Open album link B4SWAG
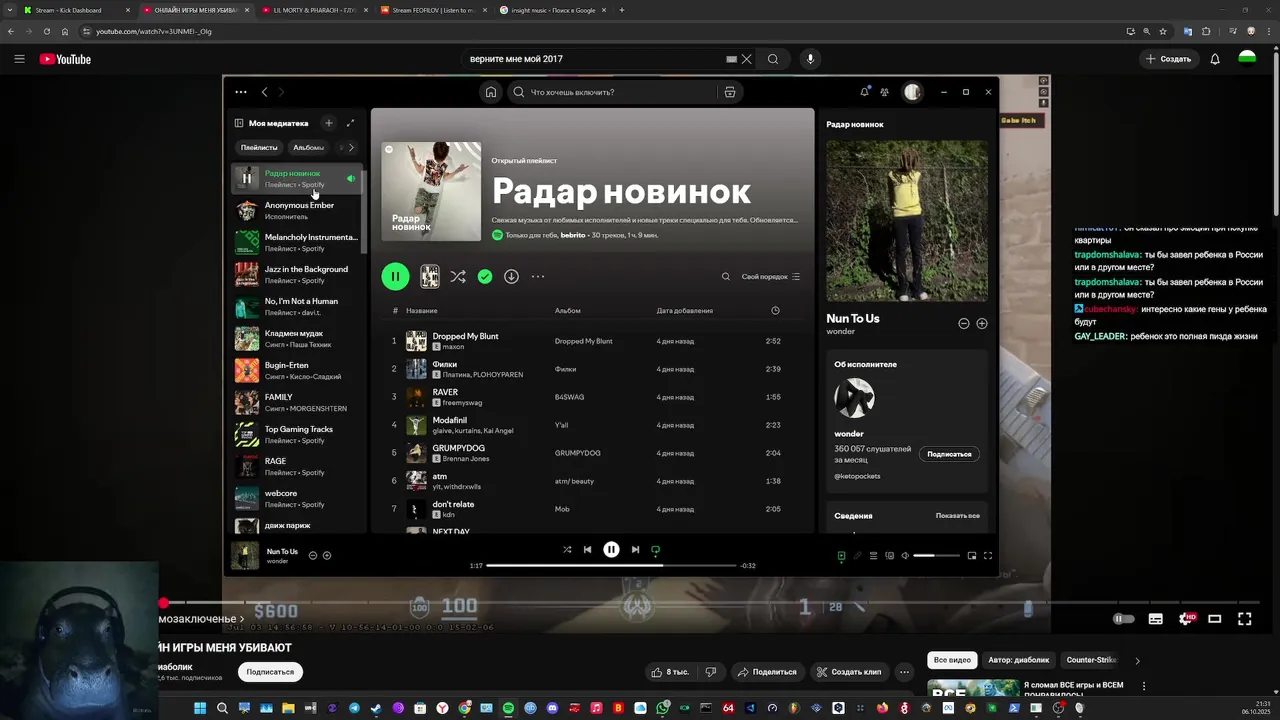1280x720 pixels. tap(569, 397)
